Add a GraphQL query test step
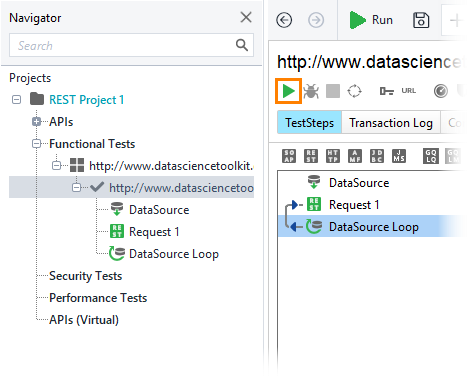 click(431, 156)
